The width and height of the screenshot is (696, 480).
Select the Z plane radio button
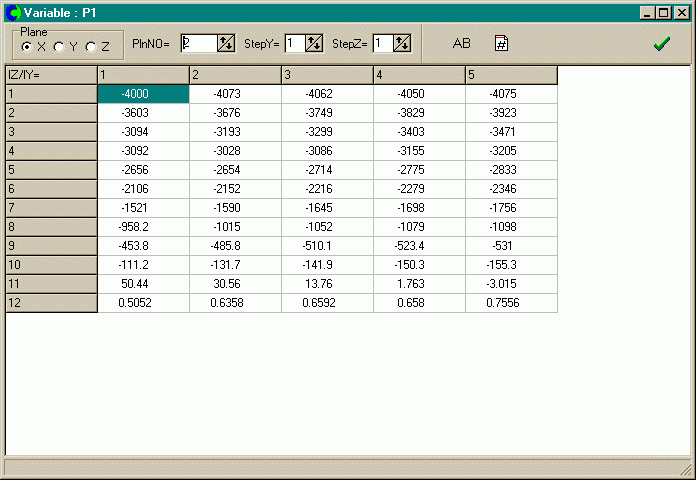tap(91, 47)
